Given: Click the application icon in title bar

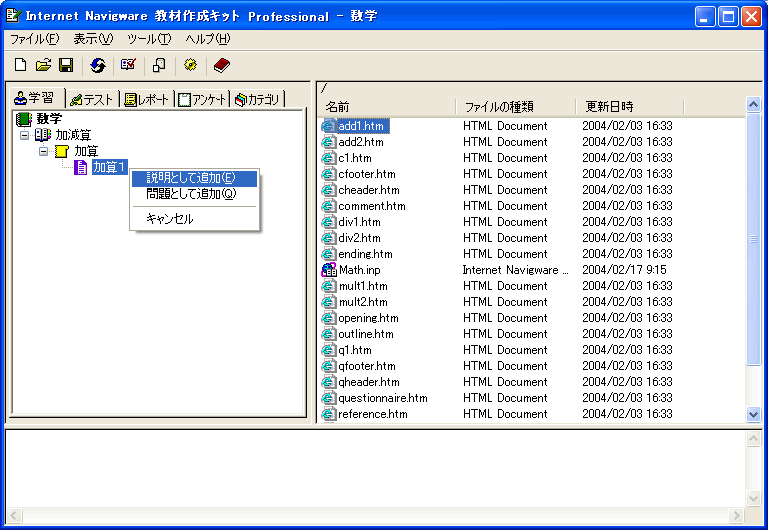Looking at the screenshot, I should pyautogui.click(x=13, y=16).
